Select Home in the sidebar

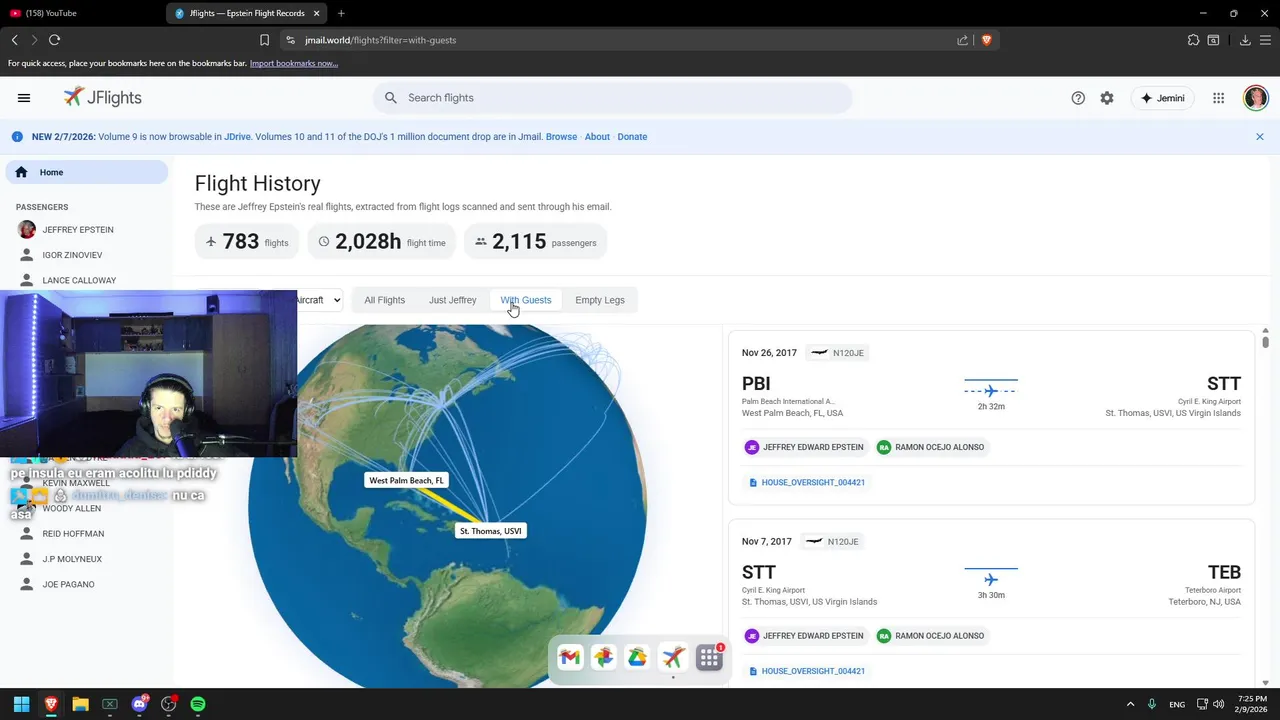tap(87, 172)
